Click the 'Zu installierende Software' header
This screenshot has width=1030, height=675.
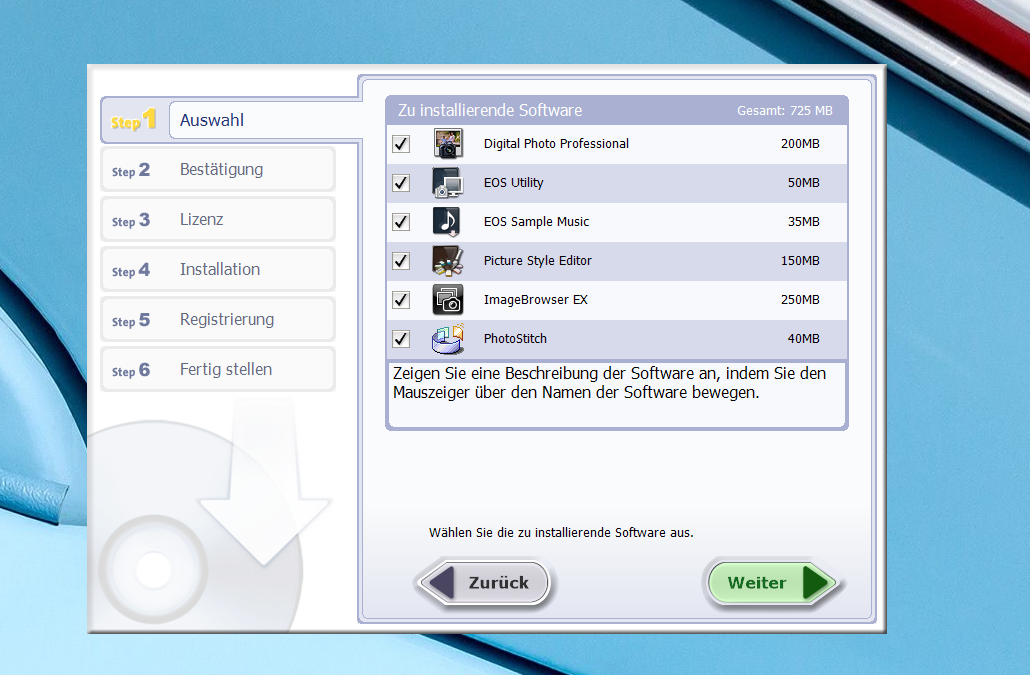(490, 110)
